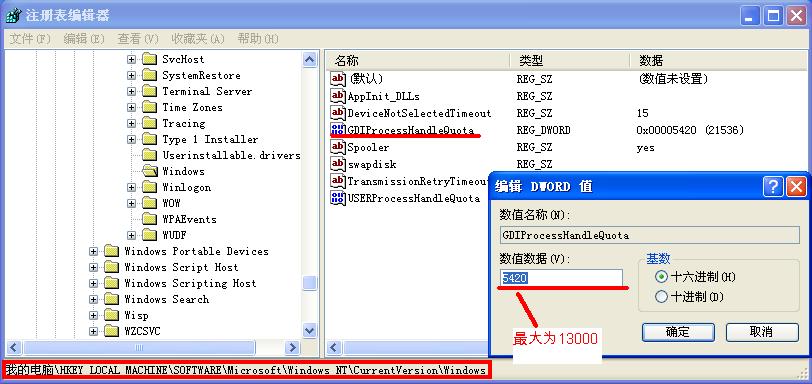Sort values by the 类型 column header

[x=570, y=61]
